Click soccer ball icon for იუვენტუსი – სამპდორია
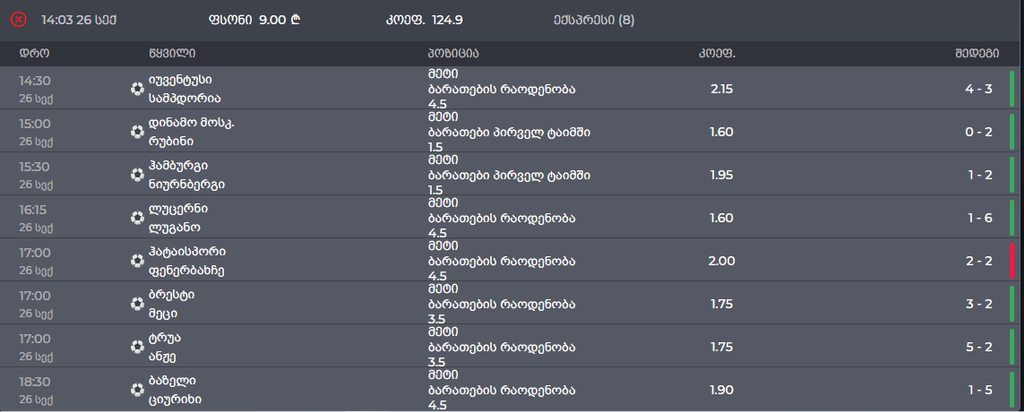The width and height of the screenshot is (1024, 412). point(137,89)
